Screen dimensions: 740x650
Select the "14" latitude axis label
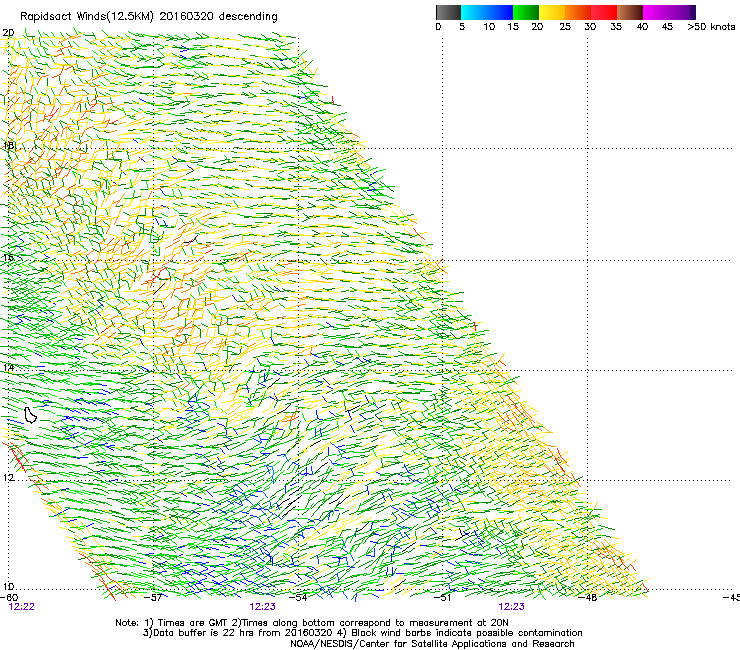pos(8,367)
